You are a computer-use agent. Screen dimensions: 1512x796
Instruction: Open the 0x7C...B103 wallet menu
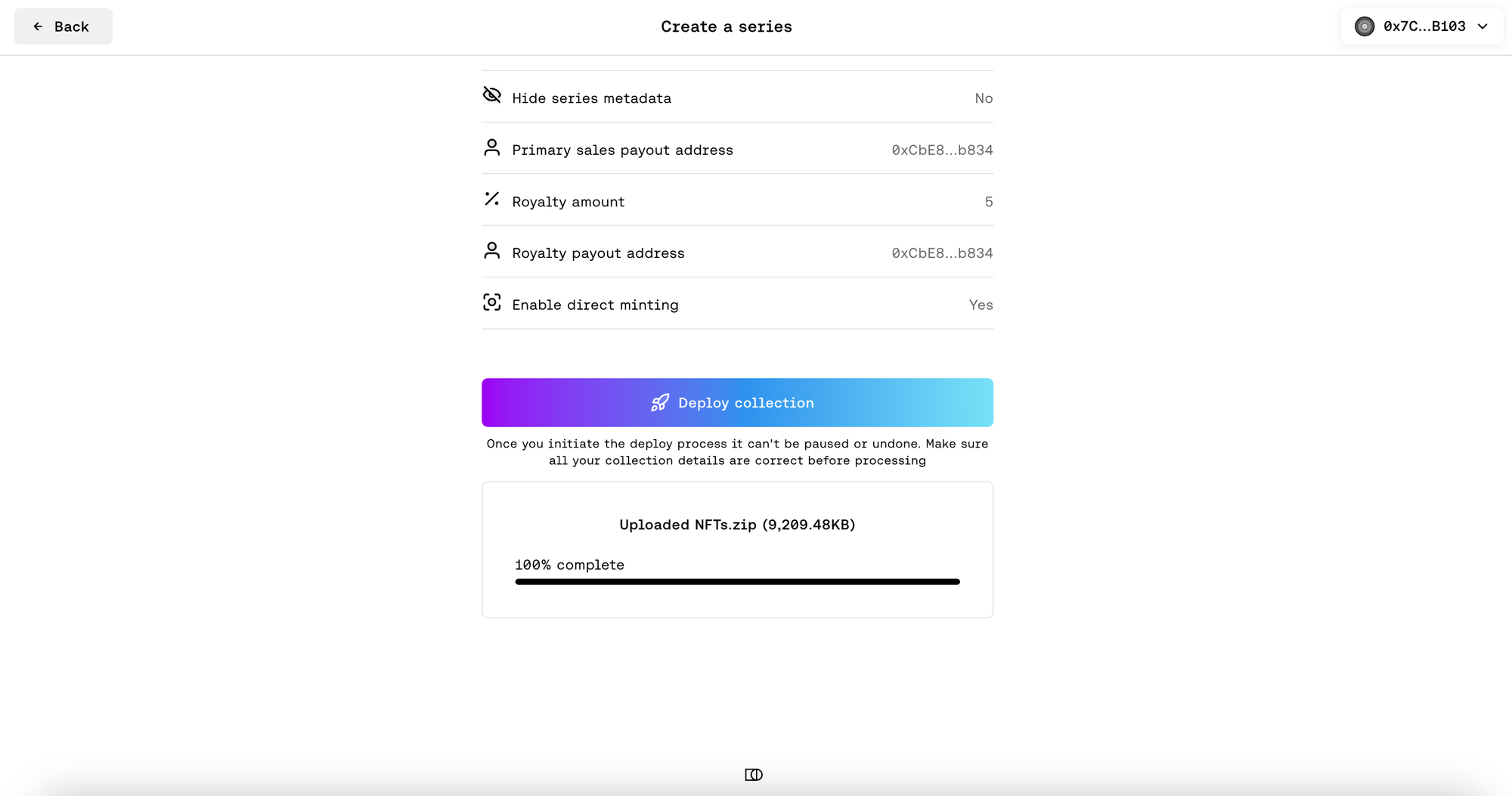tap(1422, 26)
